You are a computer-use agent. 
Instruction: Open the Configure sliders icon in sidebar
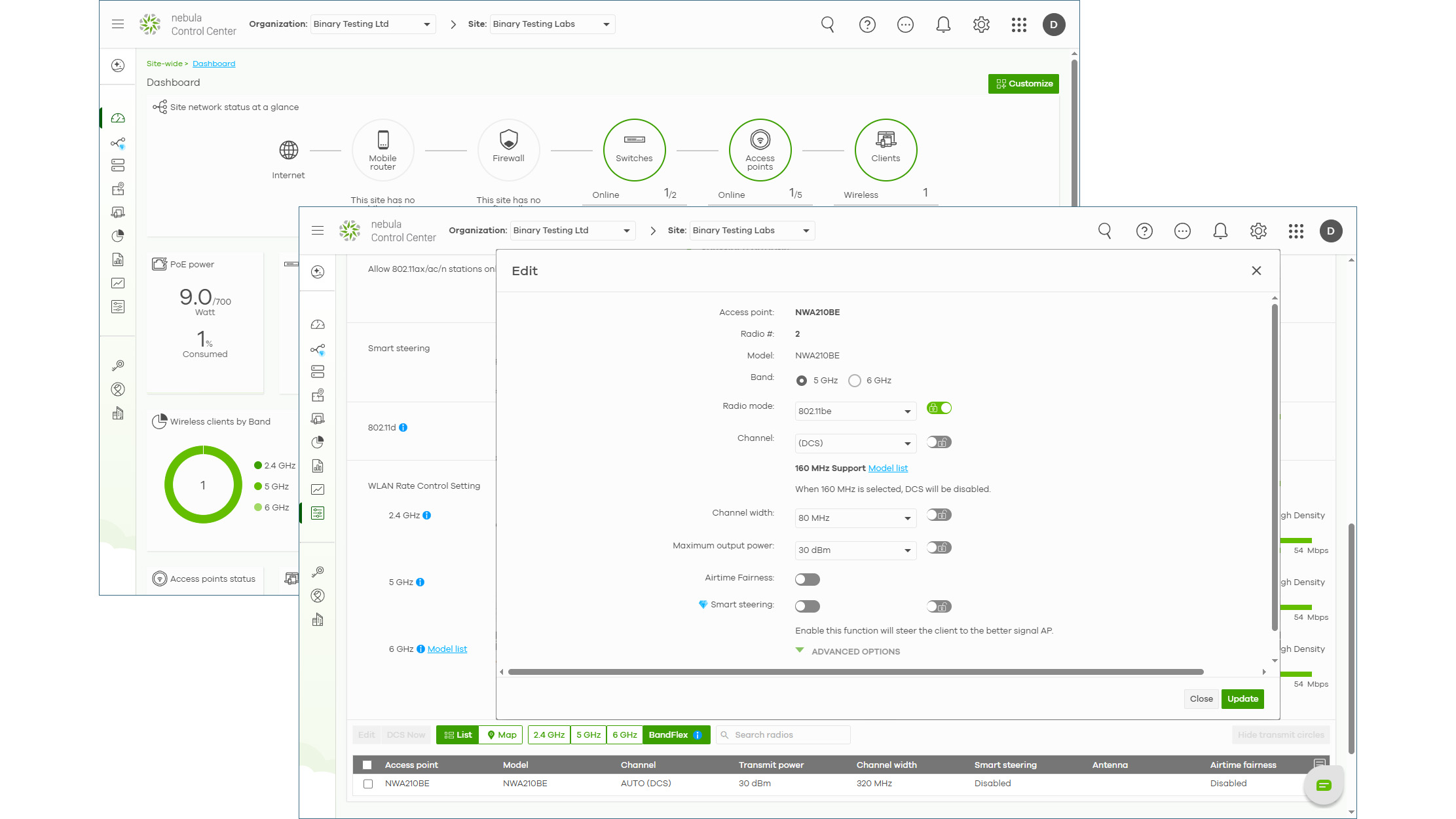(318, 513)
